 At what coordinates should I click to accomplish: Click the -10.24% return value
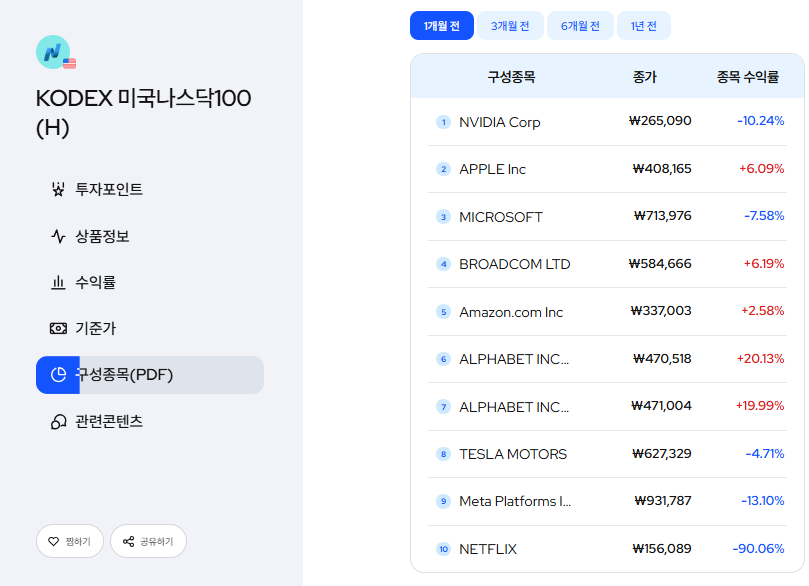pos(761,121)
